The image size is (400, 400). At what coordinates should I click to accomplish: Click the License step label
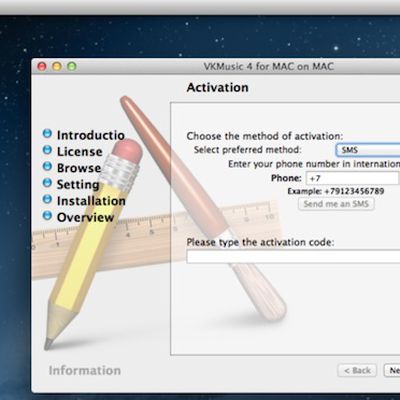[x=80, y=152]
